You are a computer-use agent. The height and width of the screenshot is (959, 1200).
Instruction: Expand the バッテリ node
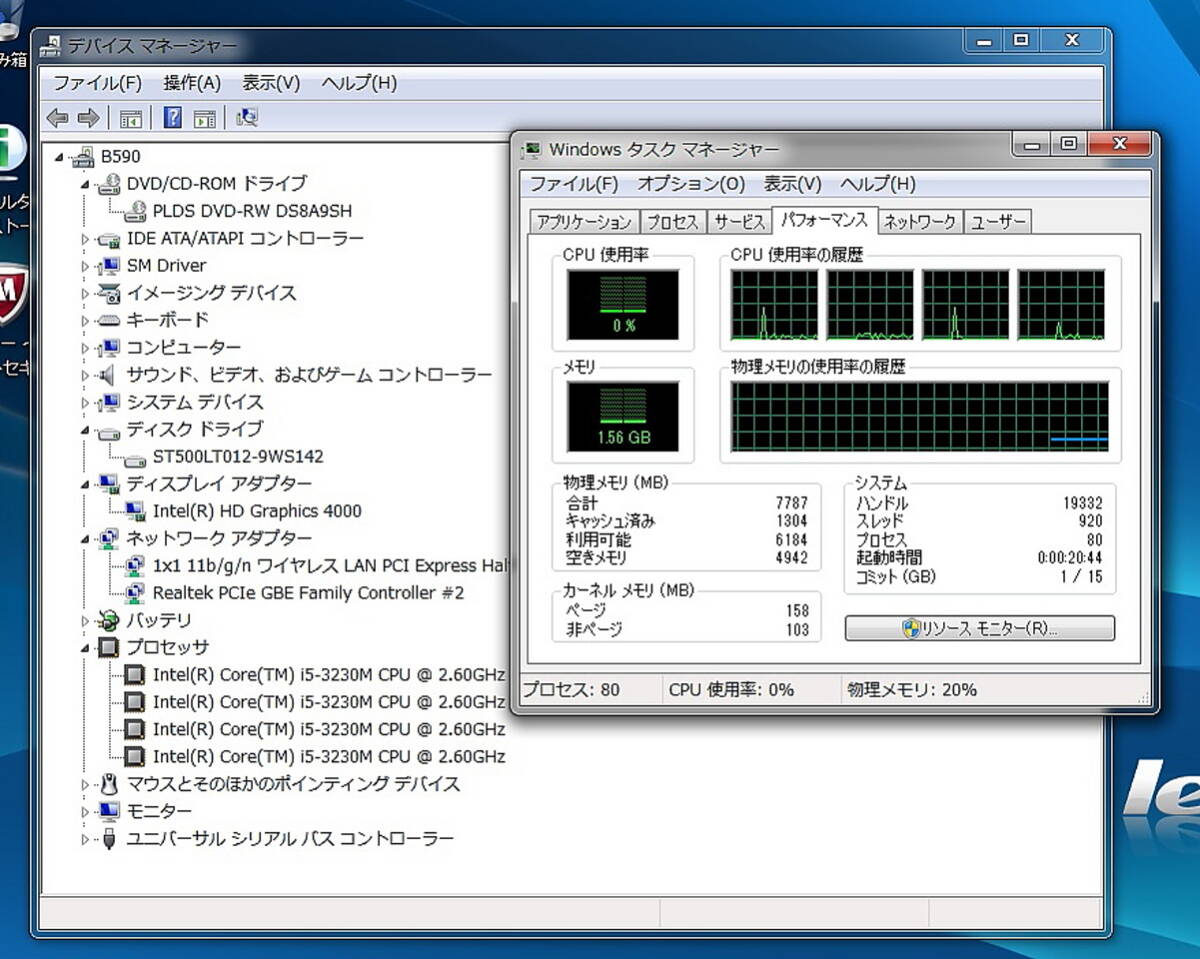click(x=86, y=621)
